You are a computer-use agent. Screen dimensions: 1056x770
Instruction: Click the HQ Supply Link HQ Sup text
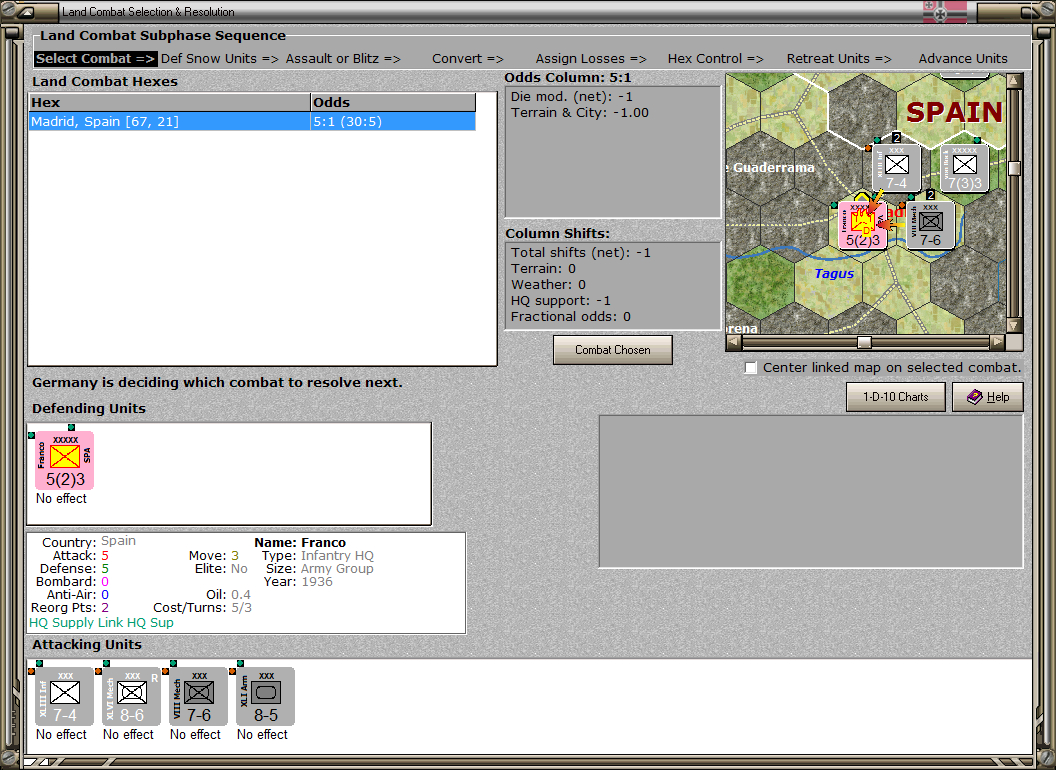101,622
